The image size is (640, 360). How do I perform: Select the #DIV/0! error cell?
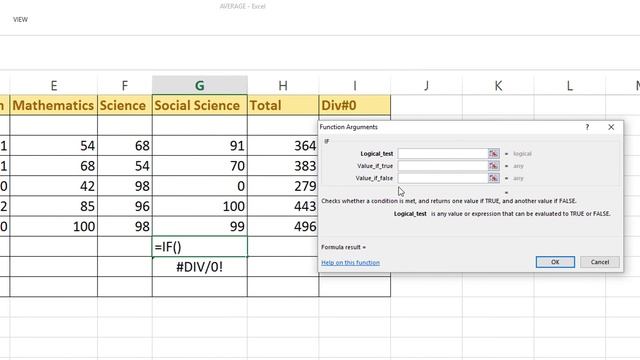200,267
